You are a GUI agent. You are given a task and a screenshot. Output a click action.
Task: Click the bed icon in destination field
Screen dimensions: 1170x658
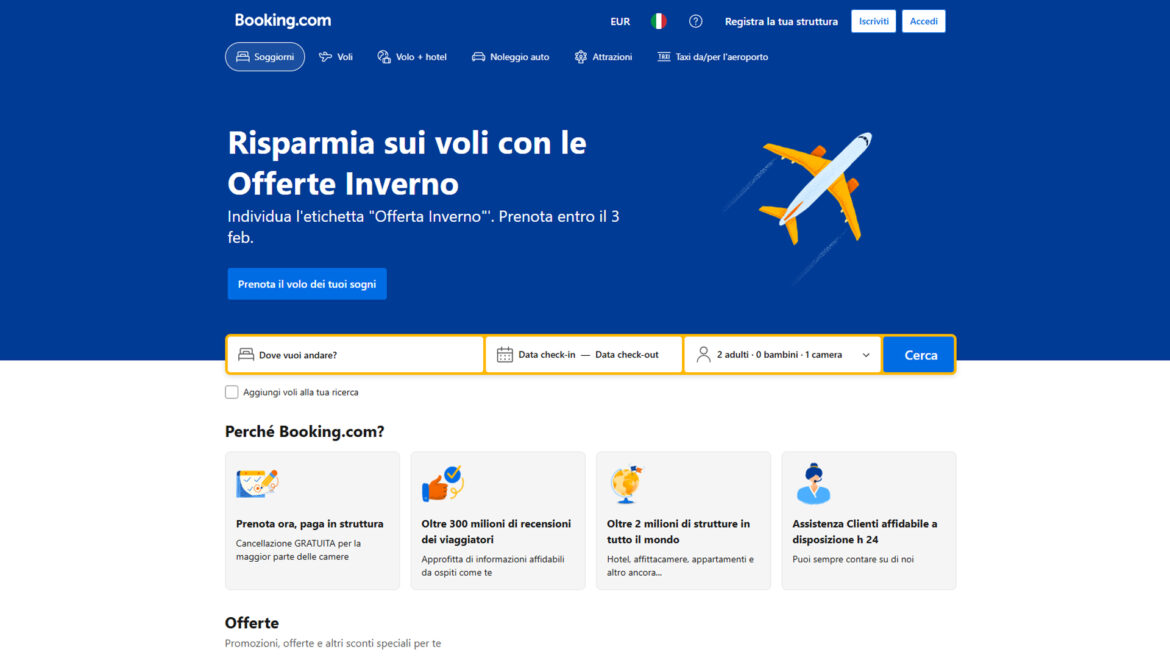click(245, 354)
